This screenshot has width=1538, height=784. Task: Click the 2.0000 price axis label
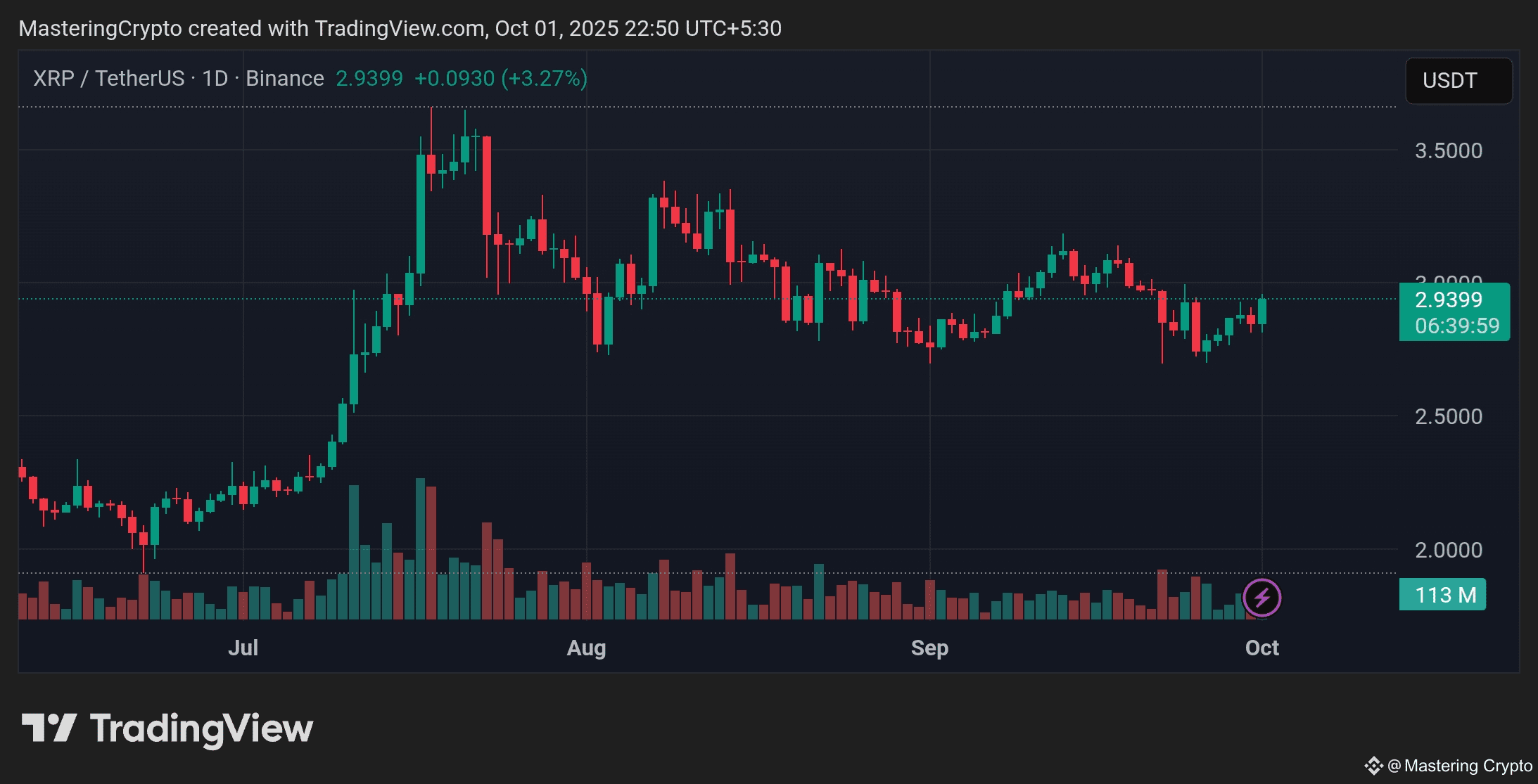1448,550
